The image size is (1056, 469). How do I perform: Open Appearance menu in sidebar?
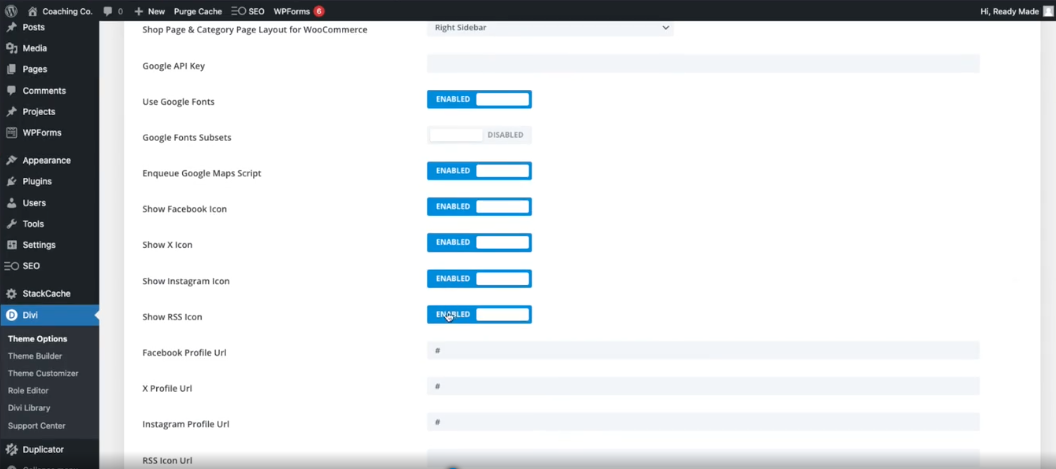pos(46,160)
